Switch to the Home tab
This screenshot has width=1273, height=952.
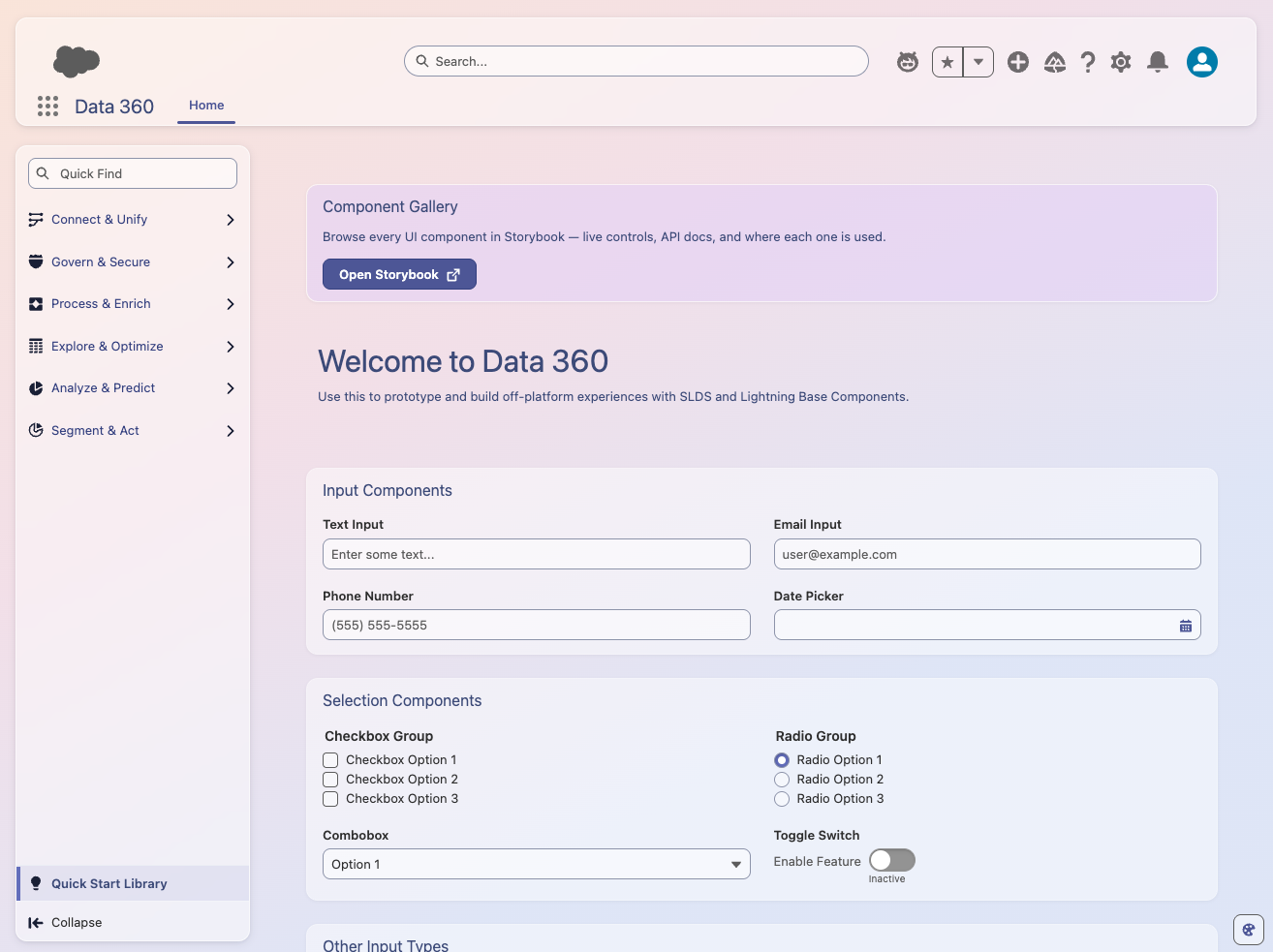(206, 106)
